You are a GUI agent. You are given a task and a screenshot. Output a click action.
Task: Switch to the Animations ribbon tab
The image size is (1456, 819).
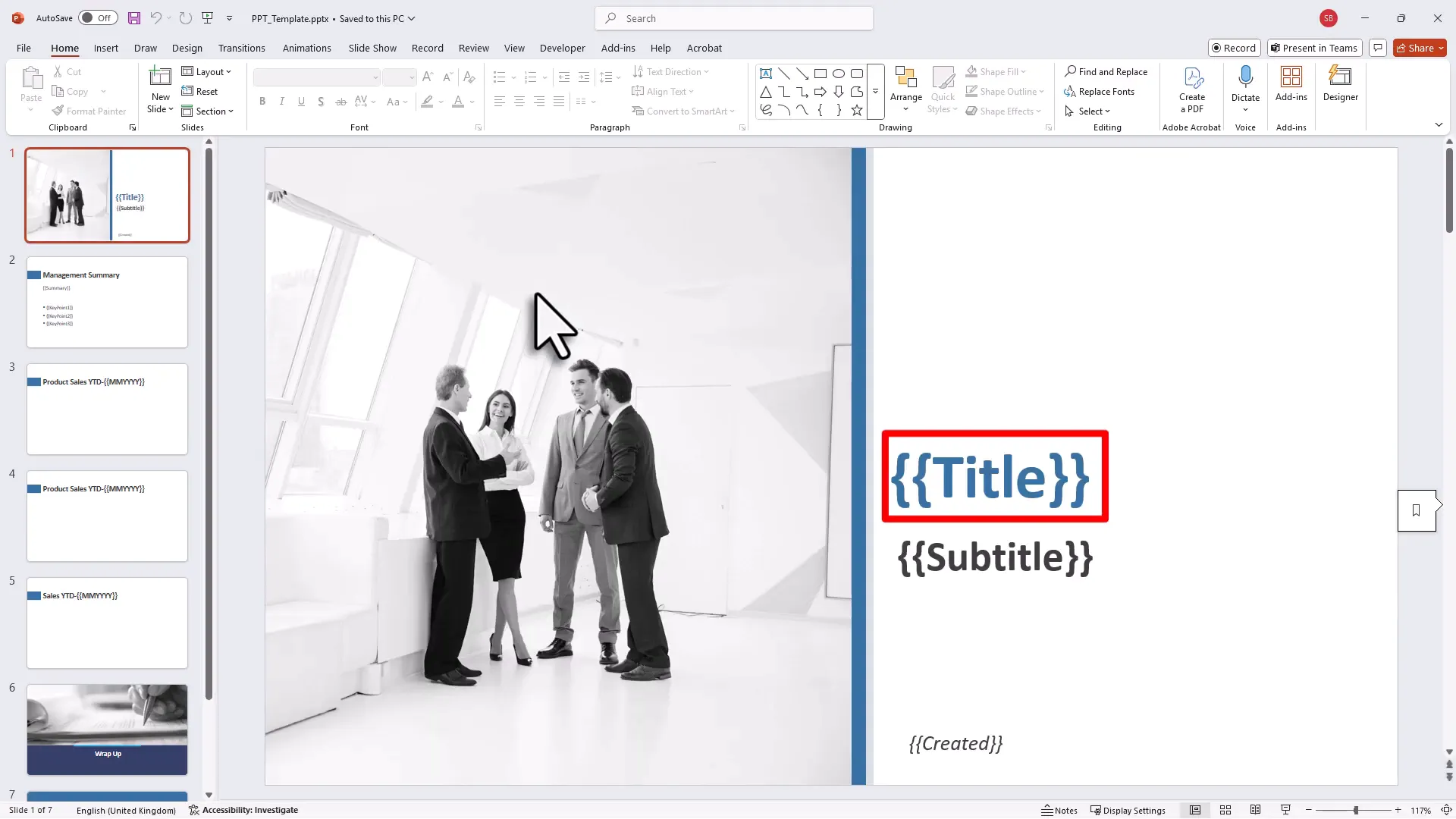tap(306, 48)
